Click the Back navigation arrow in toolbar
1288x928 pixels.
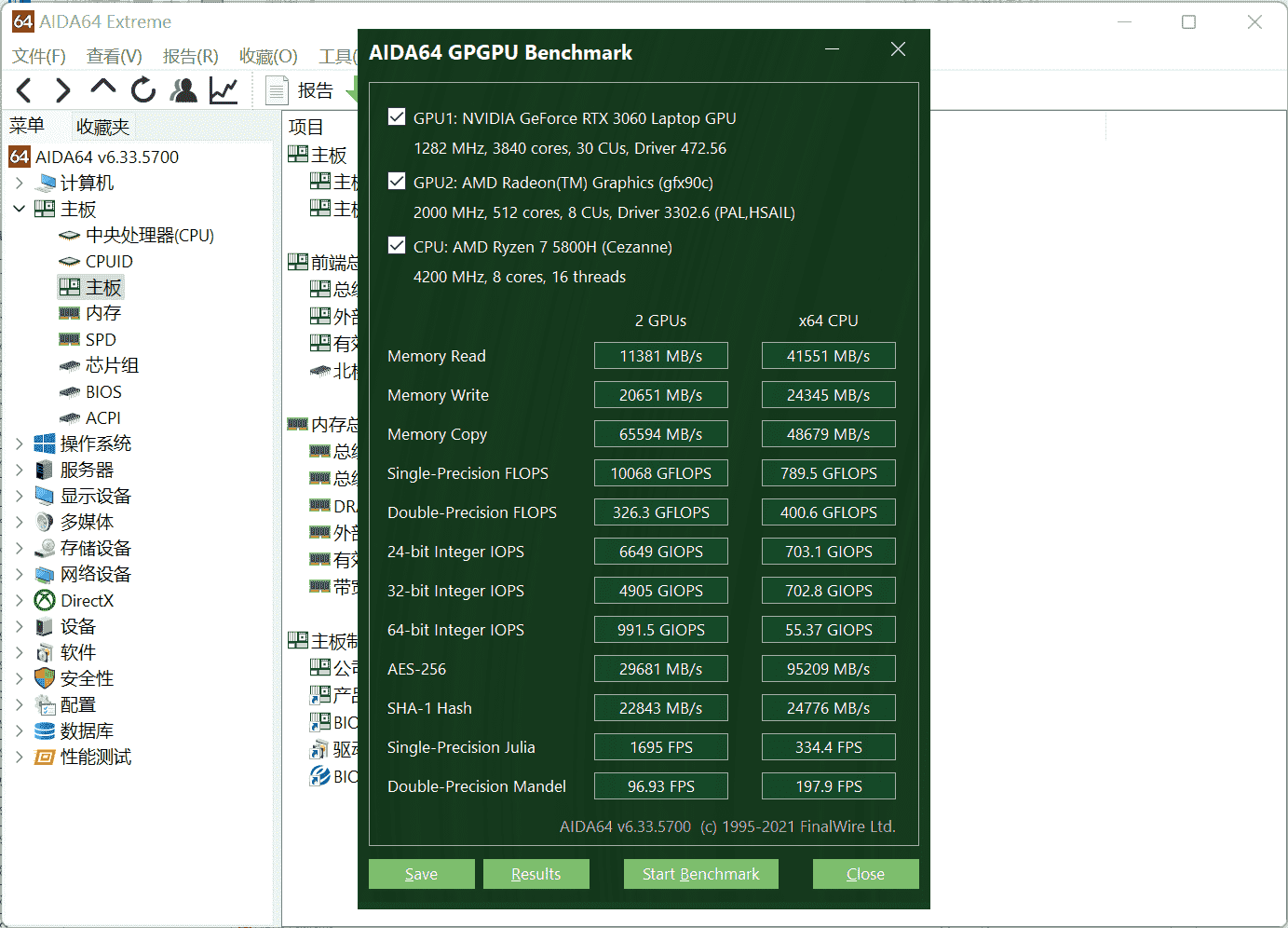(25, 90)
